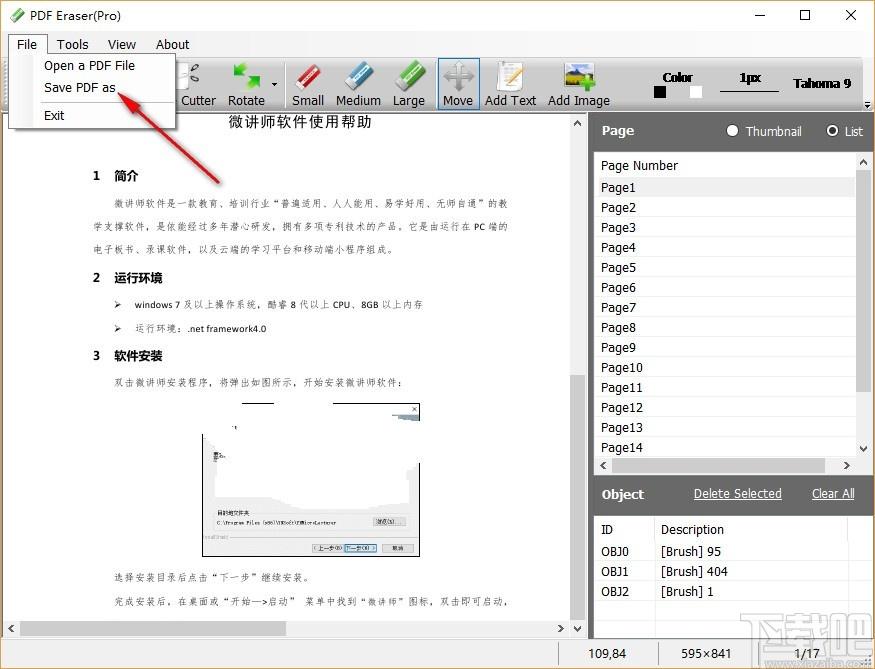Click document horizontal scroll right arrow
This screenshot has width=875, height=669.
point(561,628)
